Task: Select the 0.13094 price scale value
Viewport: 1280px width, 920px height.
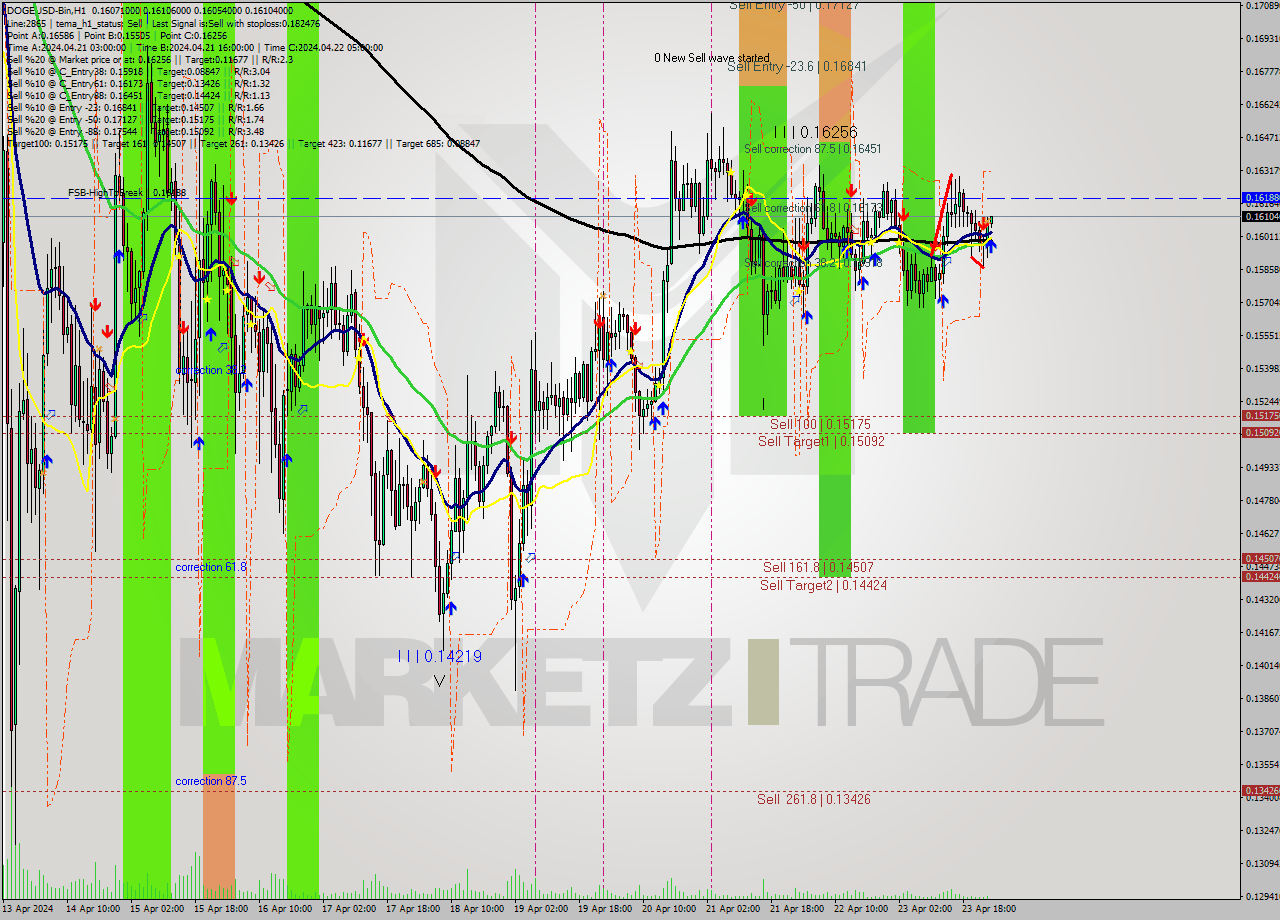Action: click(1262, 863)
